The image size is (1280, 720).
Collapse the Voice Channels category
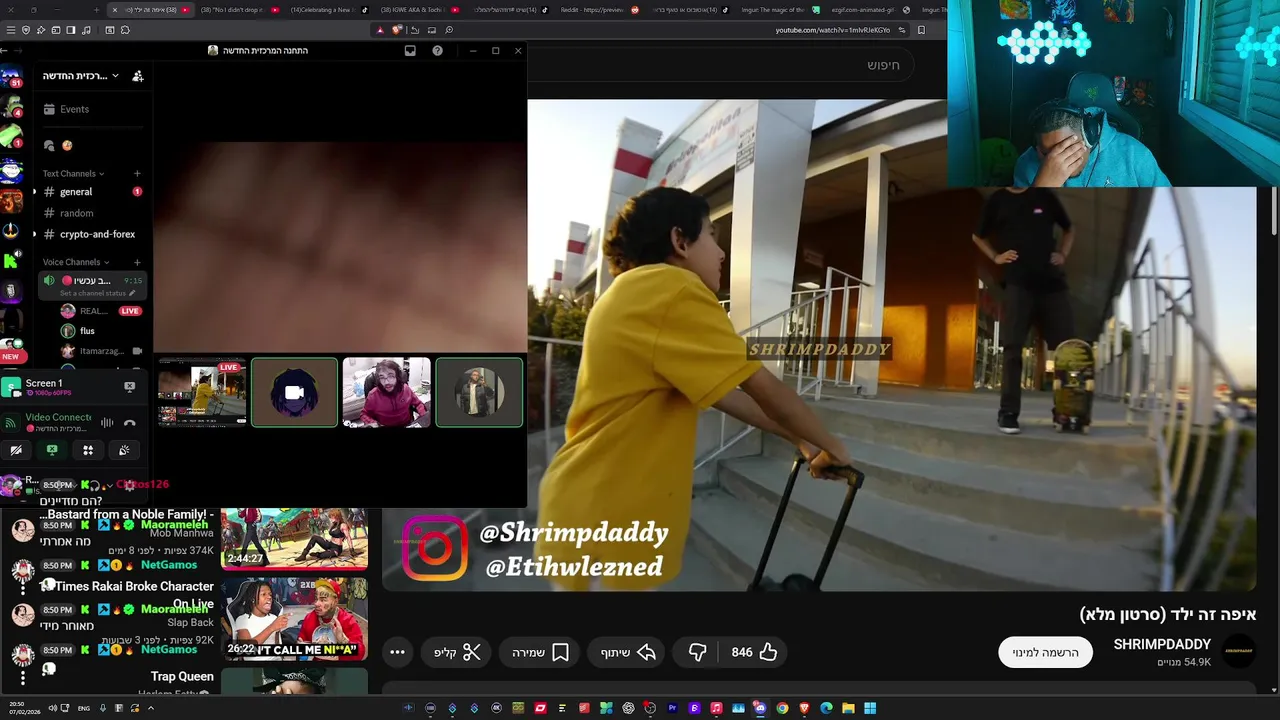pyautogui.click(x=76, y=262)
